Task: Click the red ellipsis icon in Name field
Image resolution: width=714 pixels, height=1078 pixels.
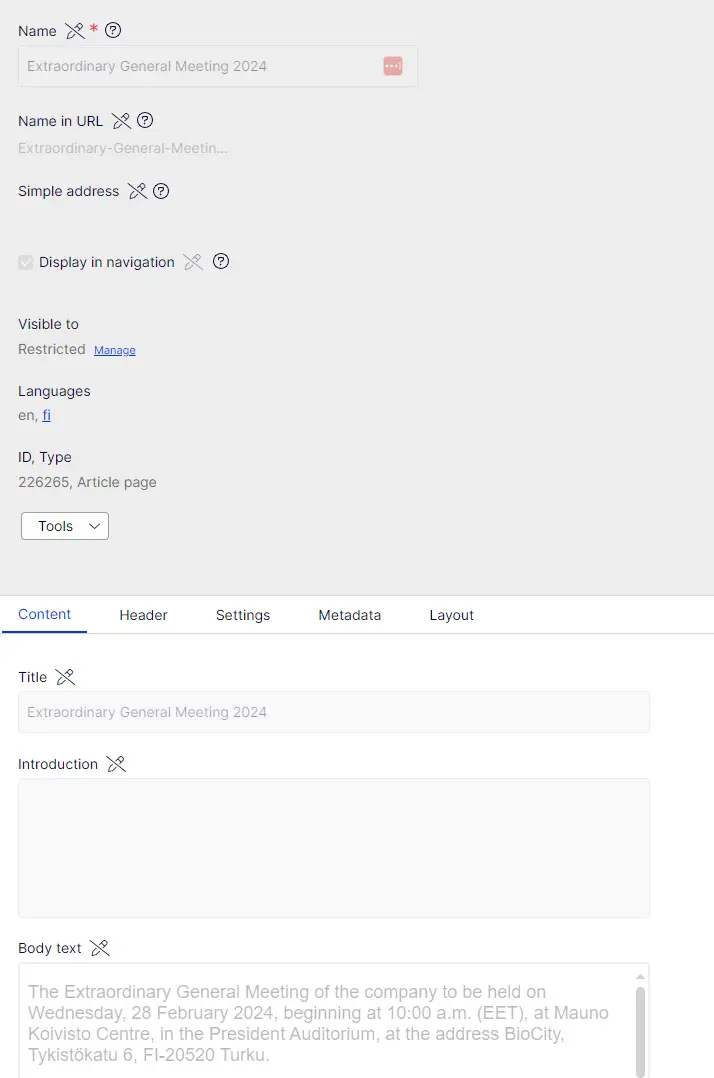Action: pyautogui.click(x=392, y=66)
